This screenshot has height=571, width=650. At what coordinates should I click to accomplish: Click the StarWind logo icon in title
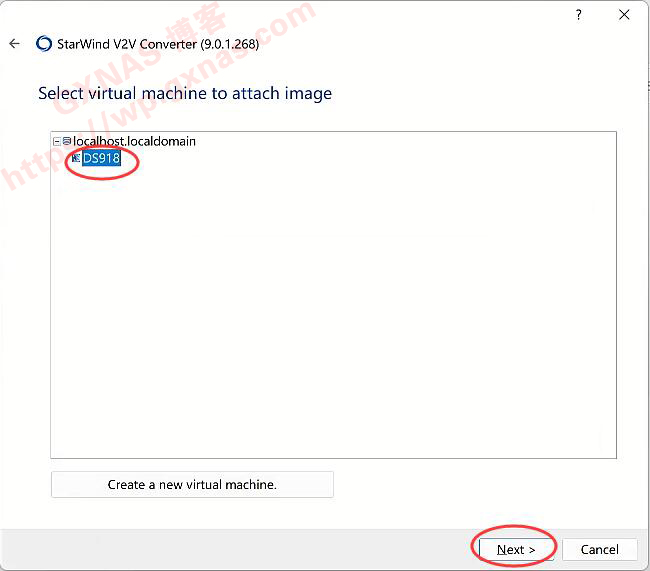tap(44, 44)
